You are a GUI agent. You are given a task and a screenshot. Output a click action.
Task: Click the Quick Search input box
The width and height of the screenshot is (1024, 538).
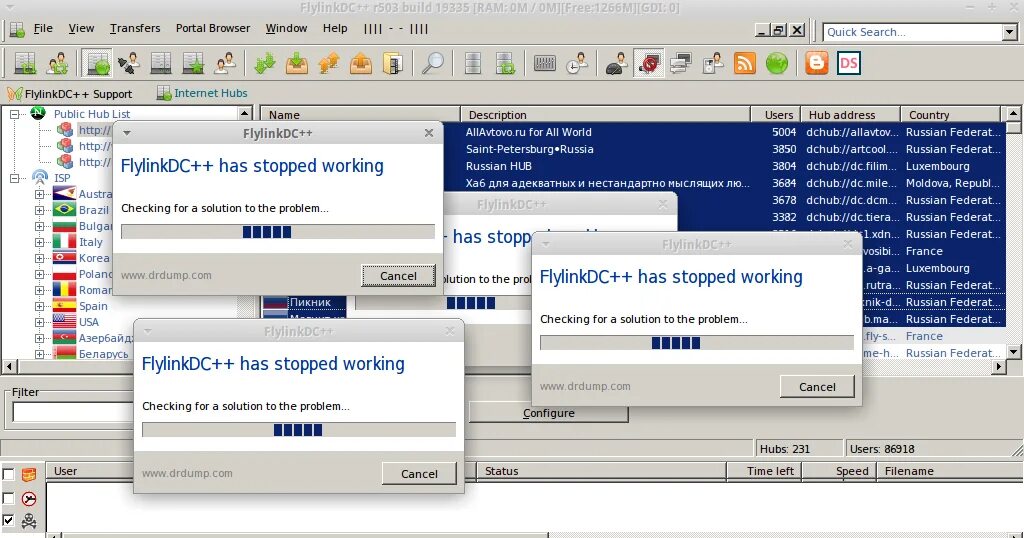coord(912,32)
